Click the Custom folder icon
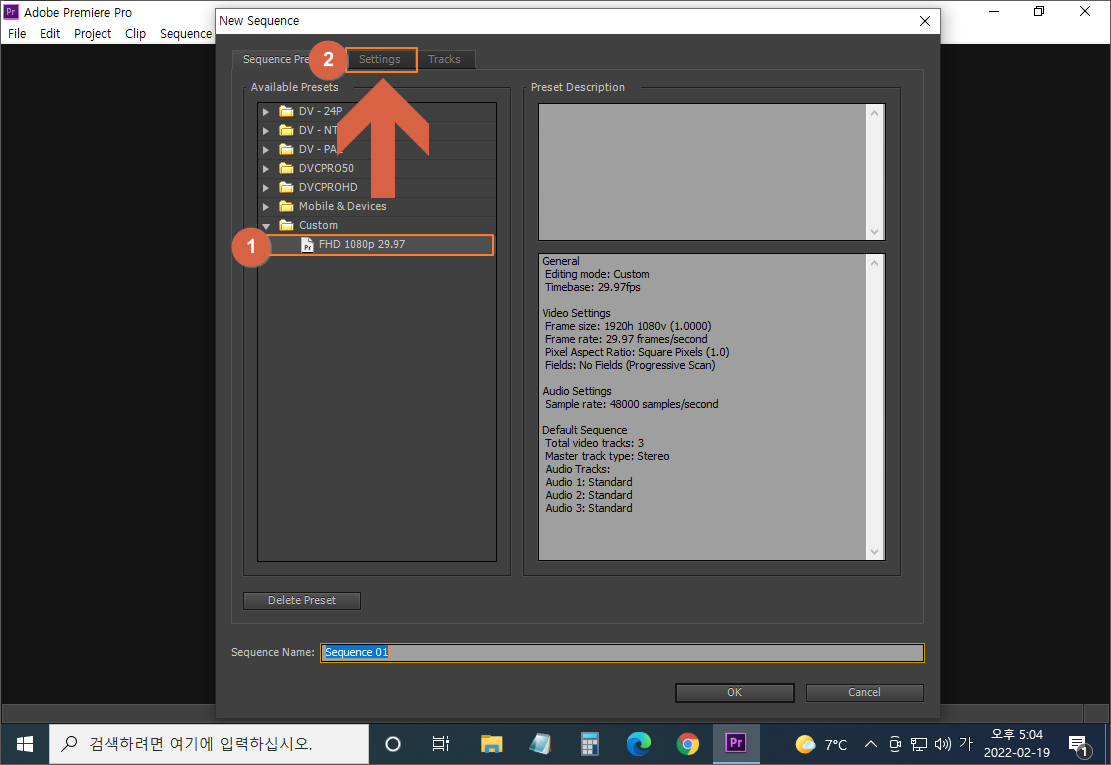 pos(286,225)
